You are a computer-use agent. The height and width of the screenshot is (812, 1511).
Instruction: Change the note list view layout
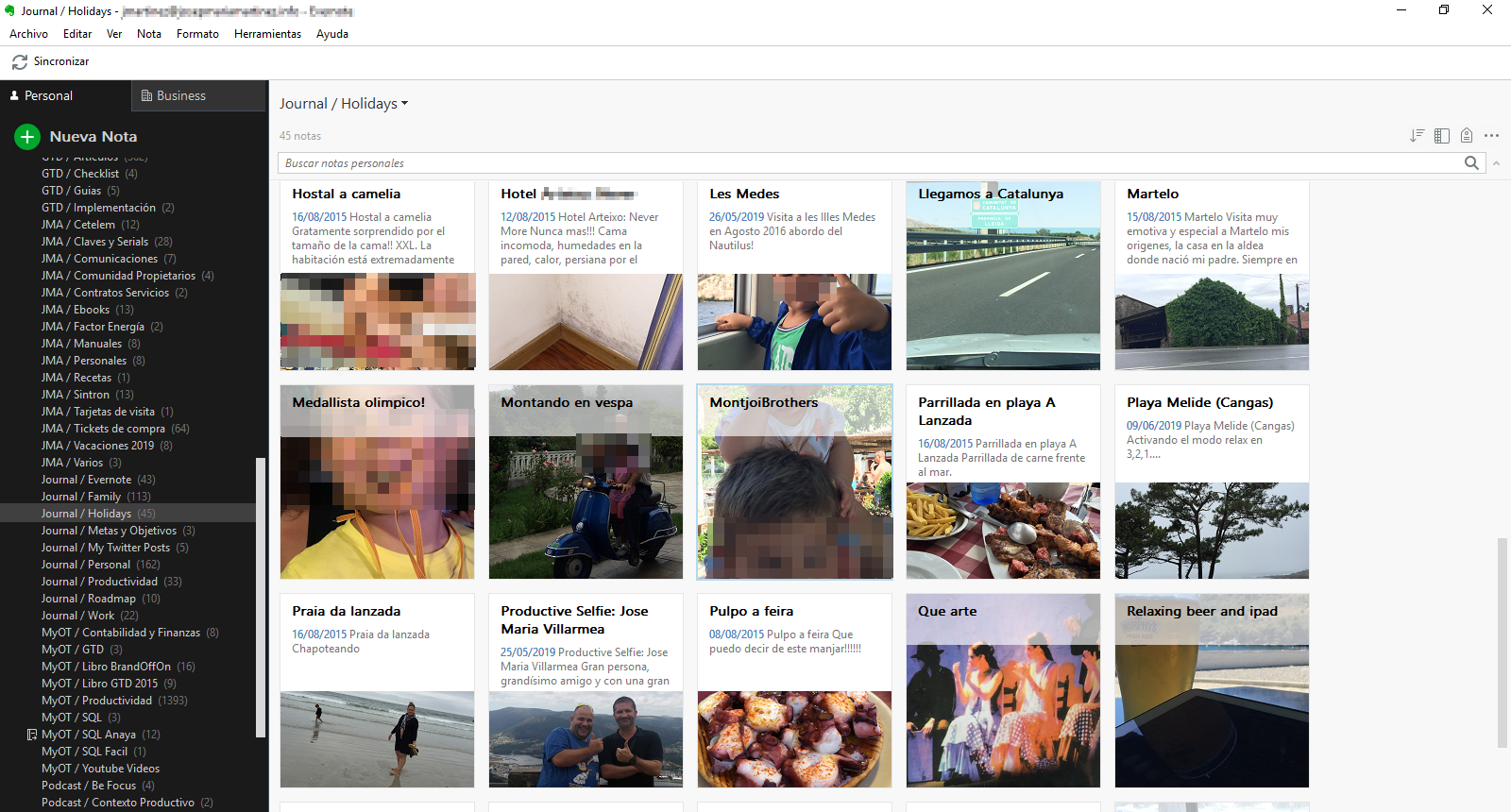[1441, 136]
